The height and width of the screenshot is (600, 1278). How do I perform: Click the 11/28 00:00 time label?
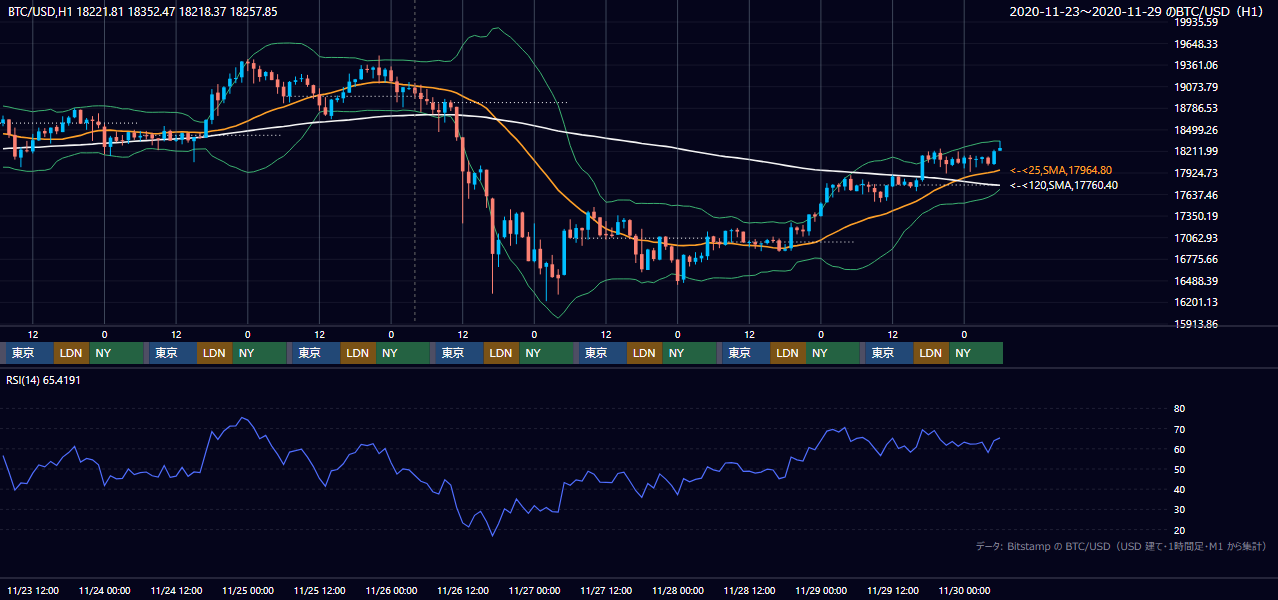[x=678, y=590]
